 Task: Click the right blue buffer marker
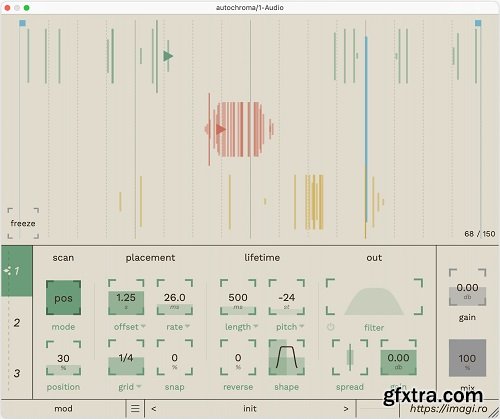[478, 23]
